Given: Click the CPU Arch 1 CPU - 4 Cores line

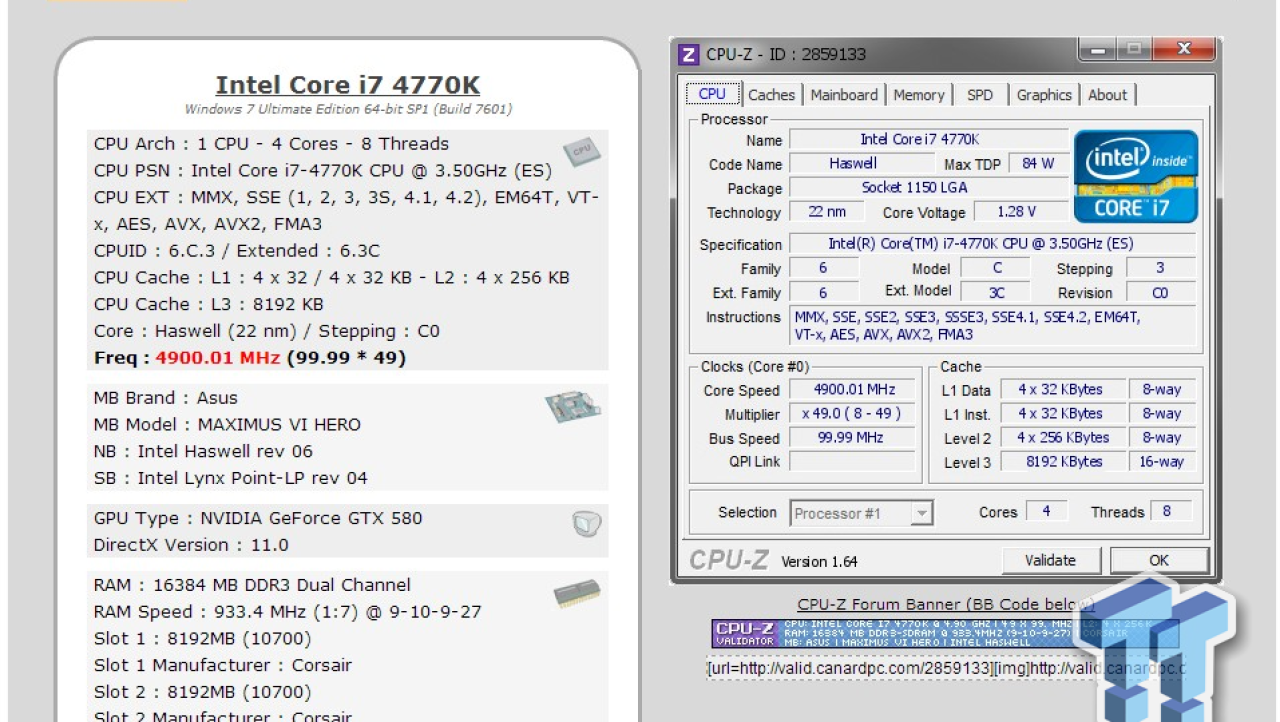Looking at the screenshot, I should (271, 144).
